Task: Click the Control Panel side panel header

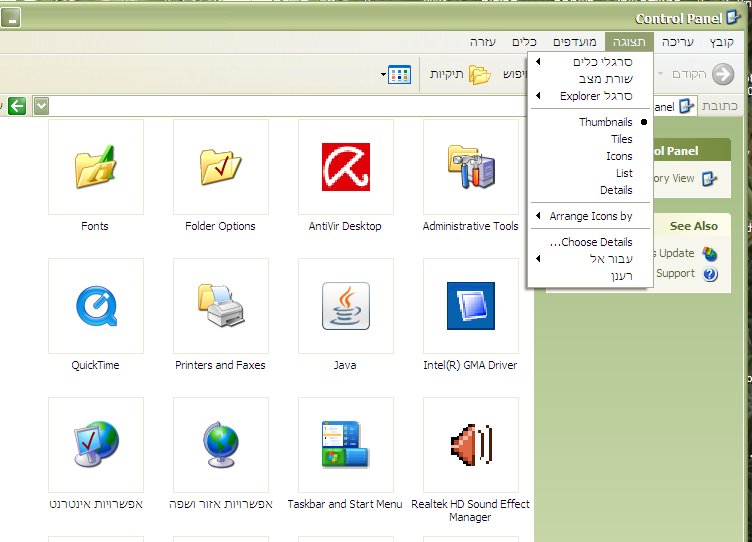Action: pos(692,151)
